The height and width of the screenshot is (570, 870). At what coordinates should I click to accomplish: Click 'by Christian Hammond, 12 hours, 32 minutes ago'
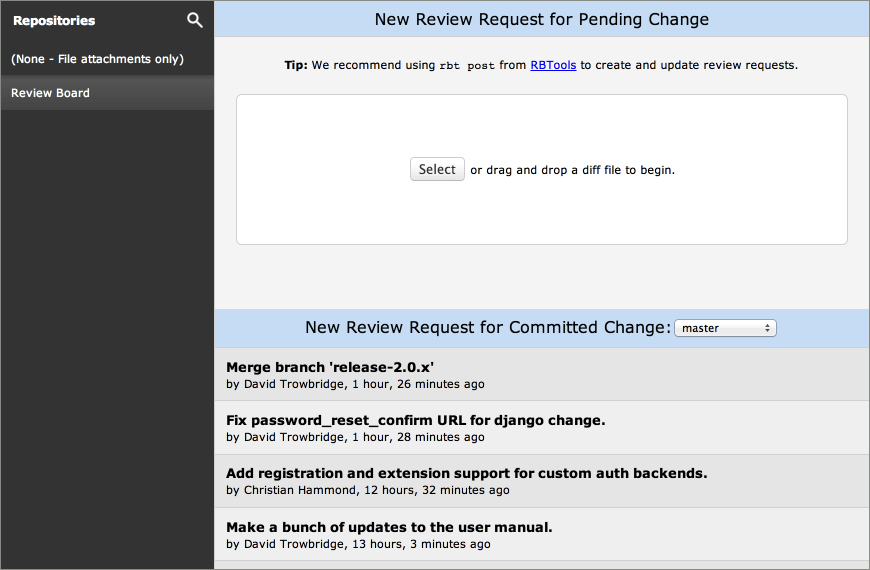click(368, 490)
